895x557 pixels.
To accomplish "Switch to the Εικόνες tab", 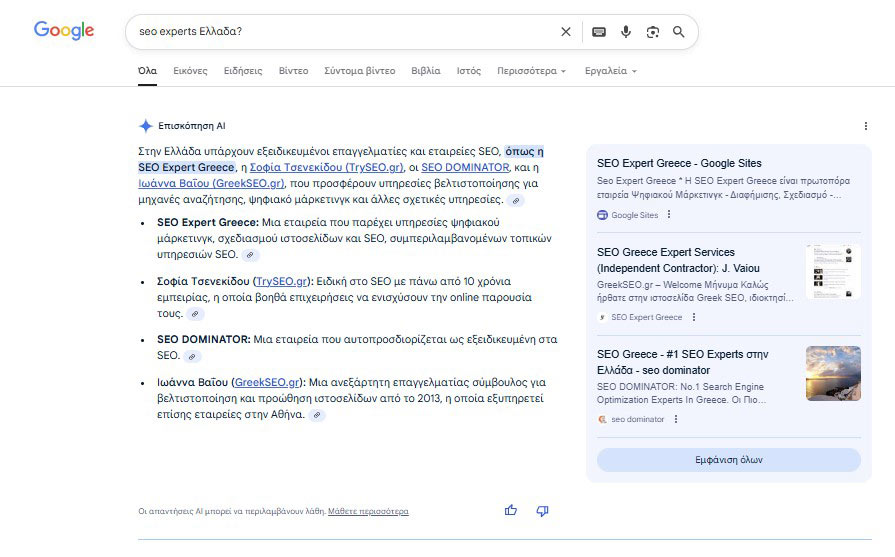I will pos(190,71).
